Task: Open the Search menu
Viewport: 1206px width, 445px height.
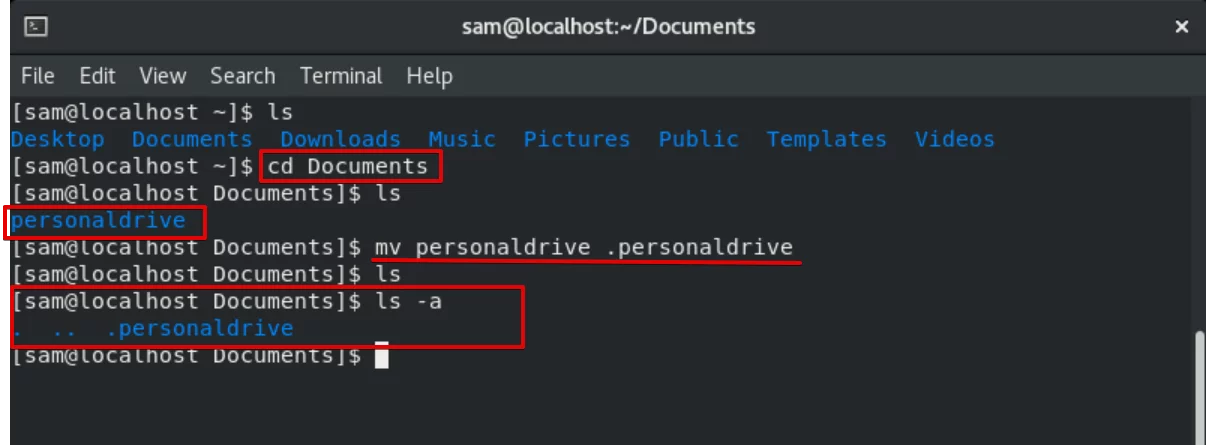Action: 242,76
